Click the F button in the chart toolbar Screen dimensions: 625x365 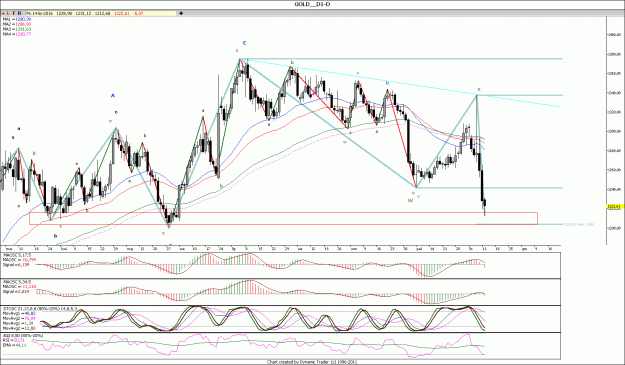[x=14, y=13]
